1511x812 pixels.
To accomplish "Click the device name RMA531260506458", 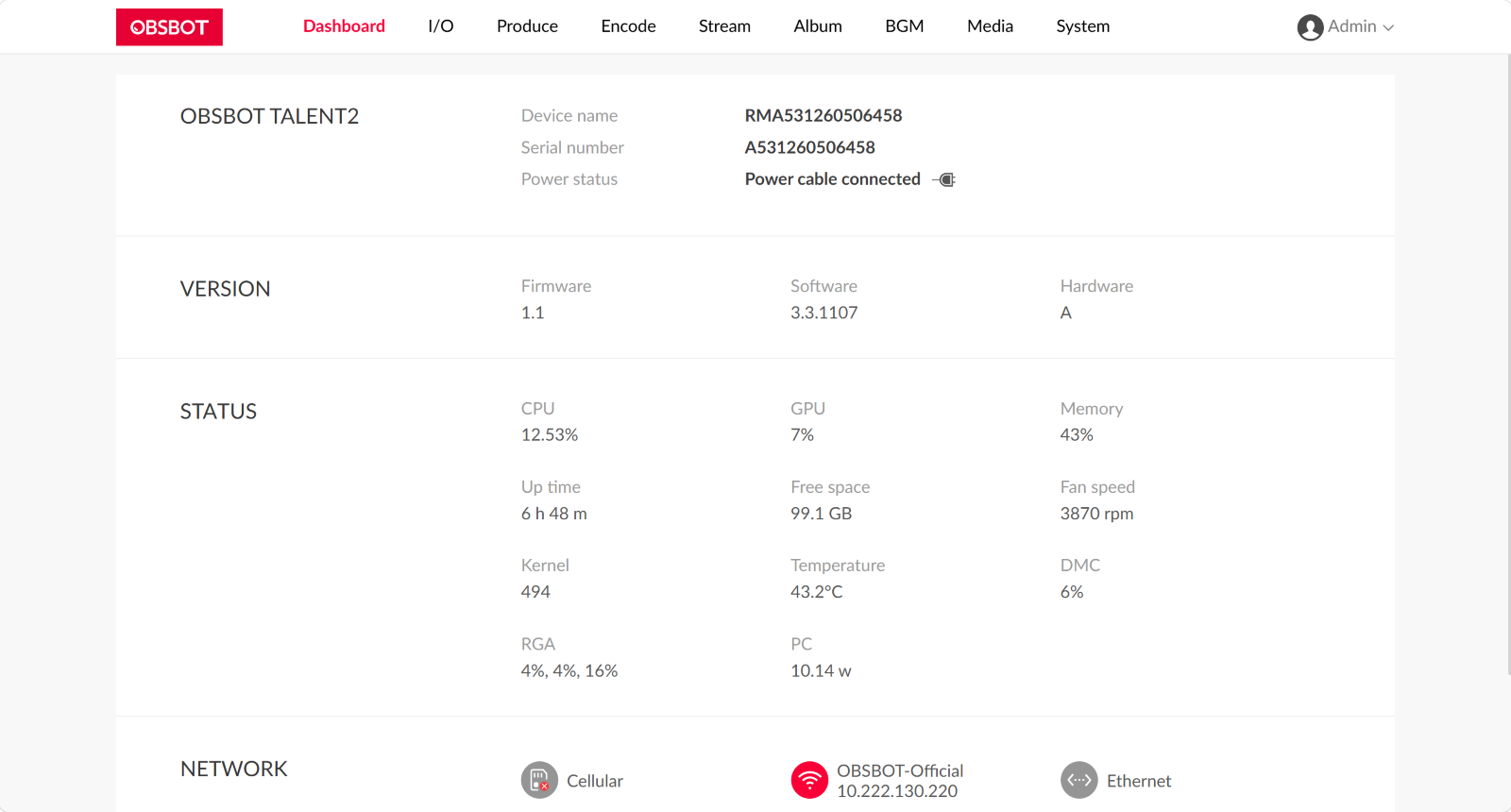I will pyautogui.click(x=823, y=115).
